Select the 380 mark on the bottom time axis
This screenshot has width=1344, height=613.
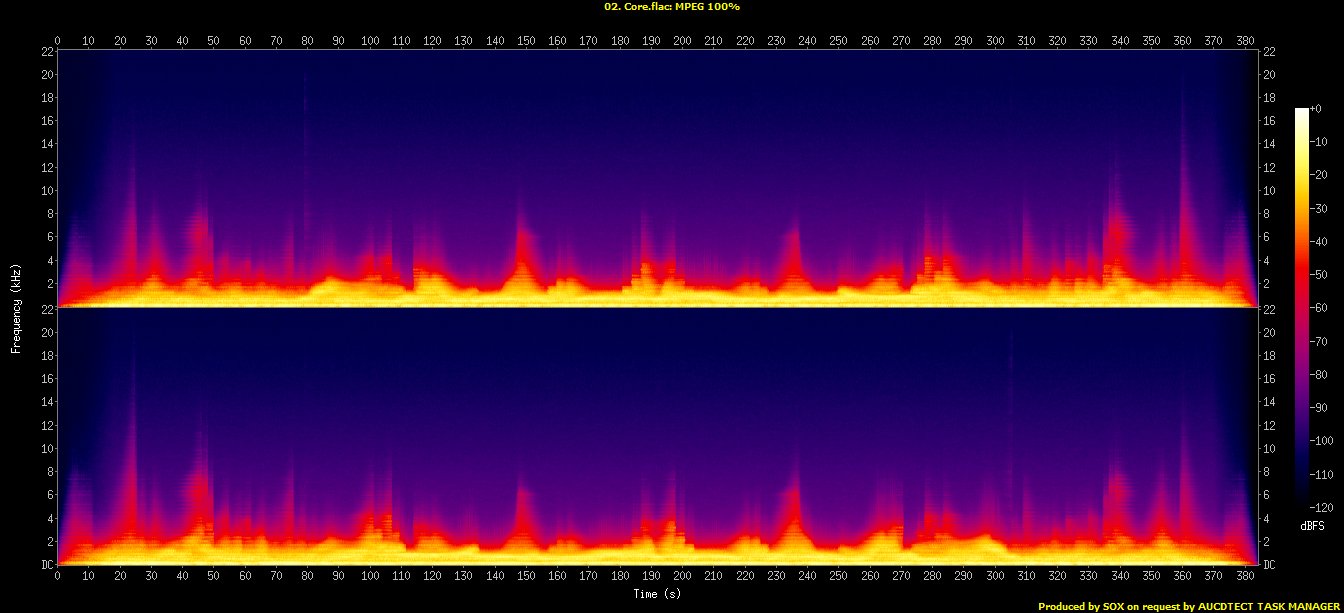click(x=1246, y=577)
